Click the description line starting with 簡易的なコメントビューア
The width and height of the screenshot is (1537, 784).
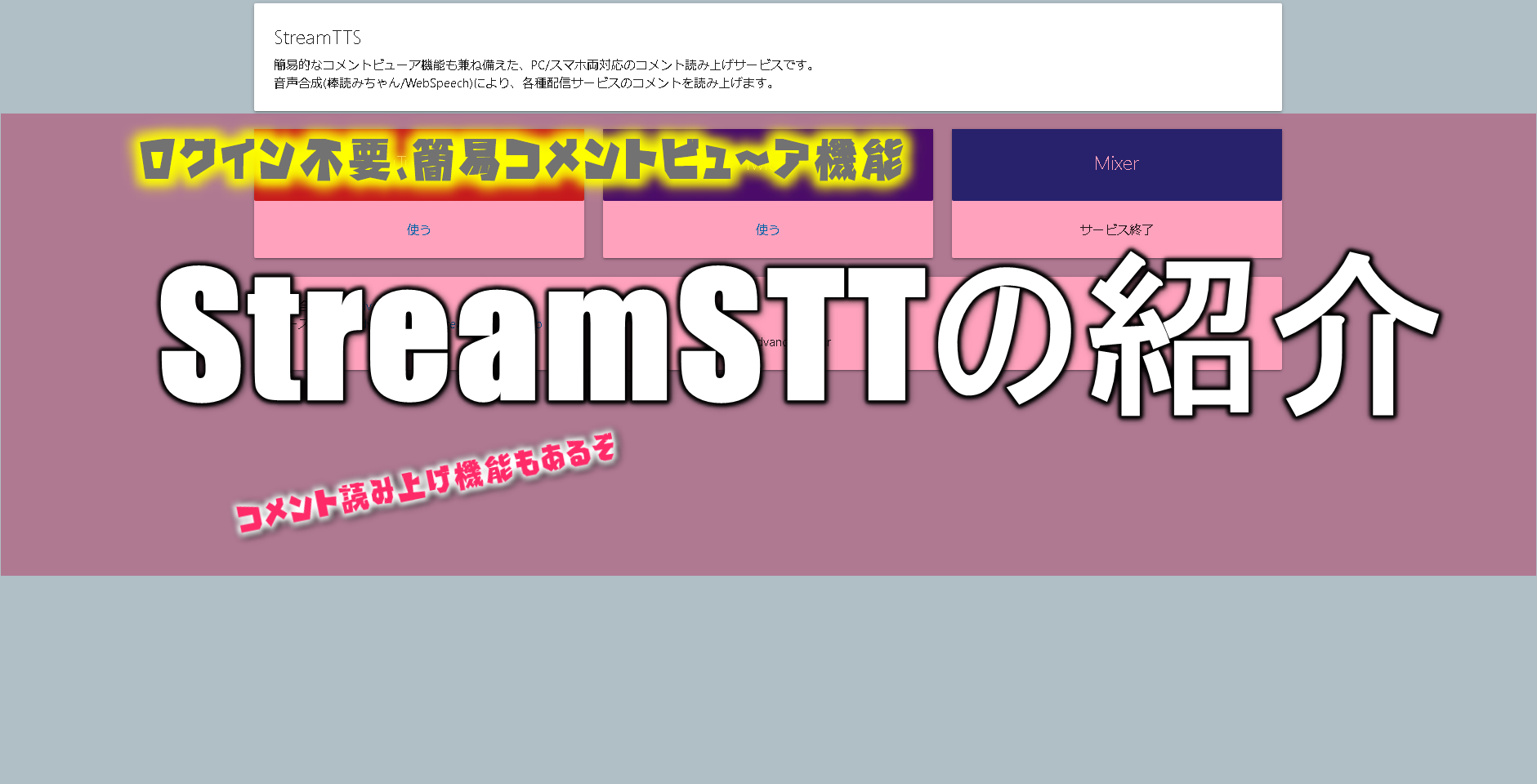tap(544, 65)
